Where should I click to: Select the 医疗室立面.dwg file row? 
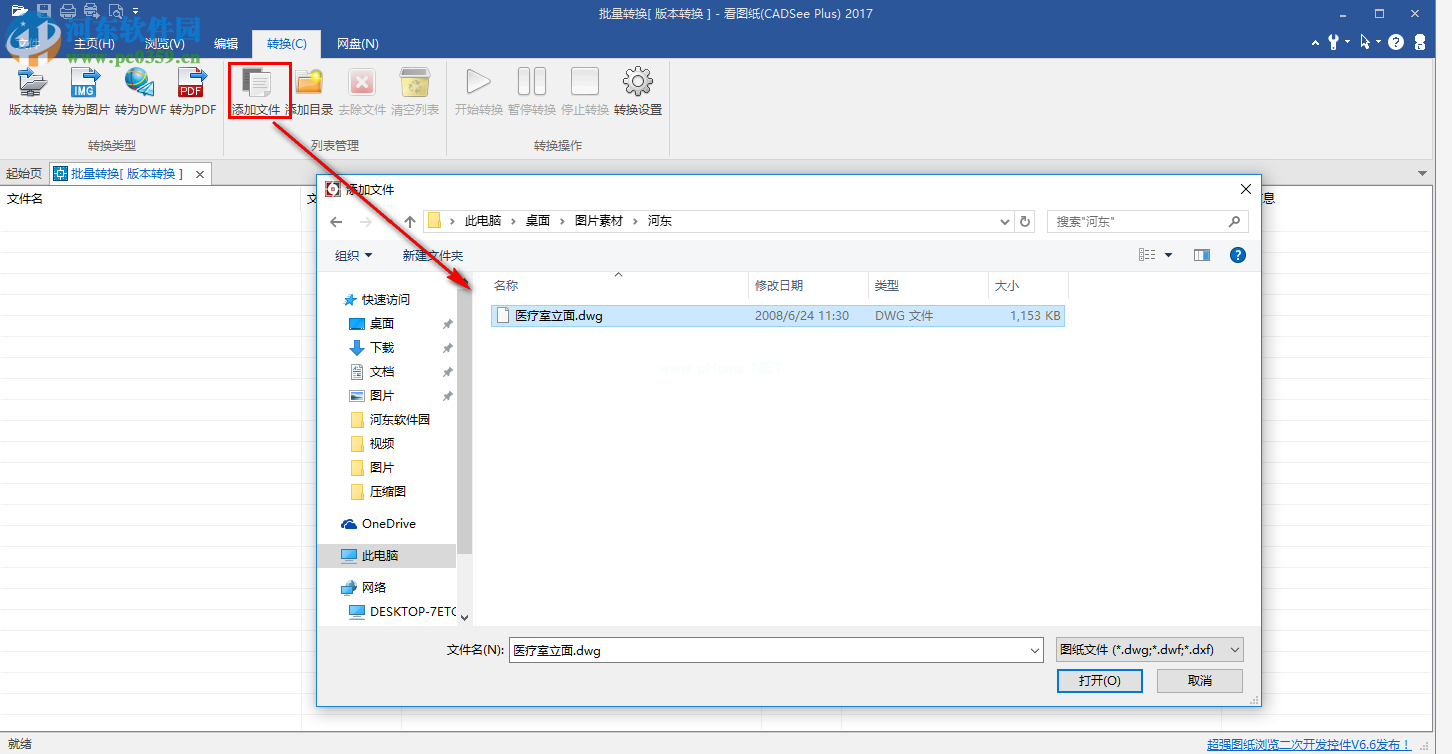point(778,316)
